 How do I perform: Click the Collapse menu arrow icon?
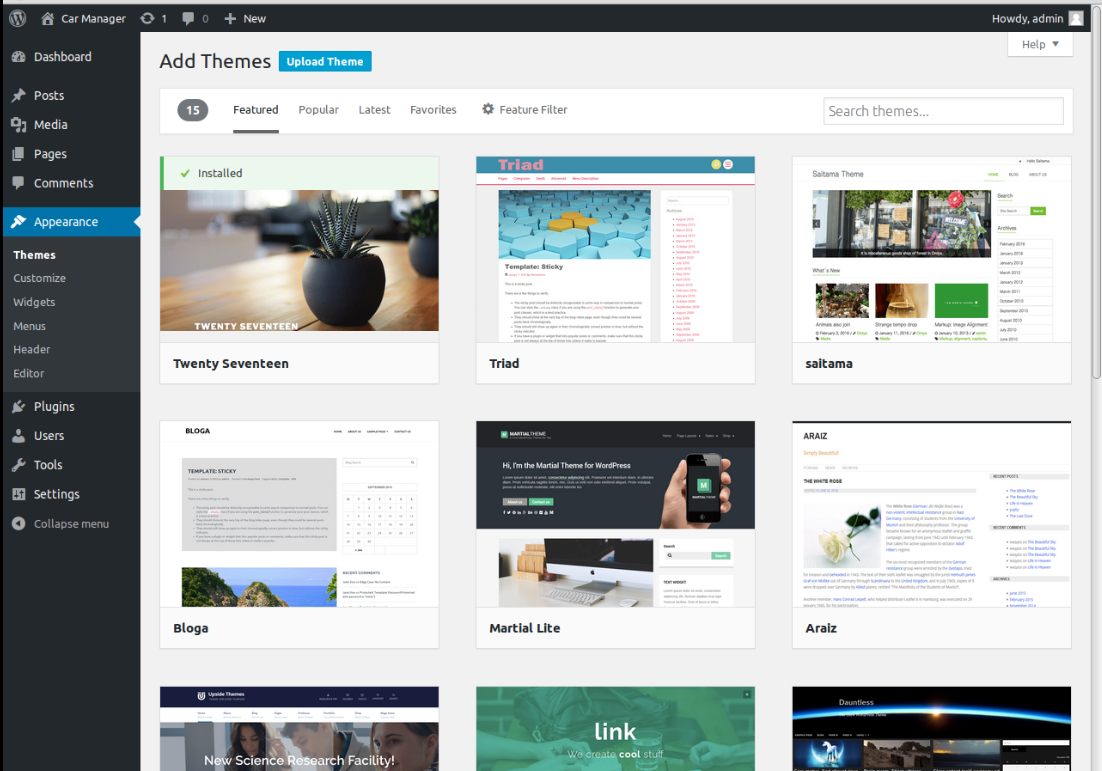click(x=19, y=524)
